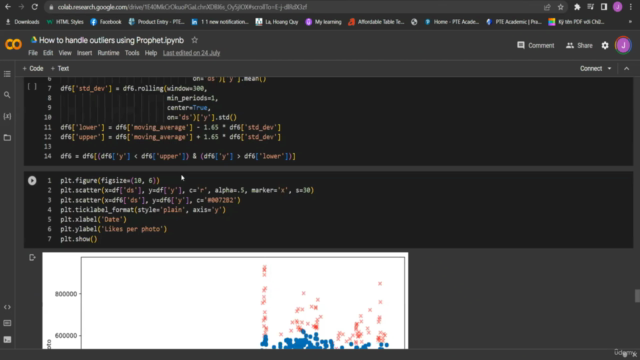This screenshot has width=640, height=360.
Task: Open the variables {x} panel icon
Action: (7, 116)
